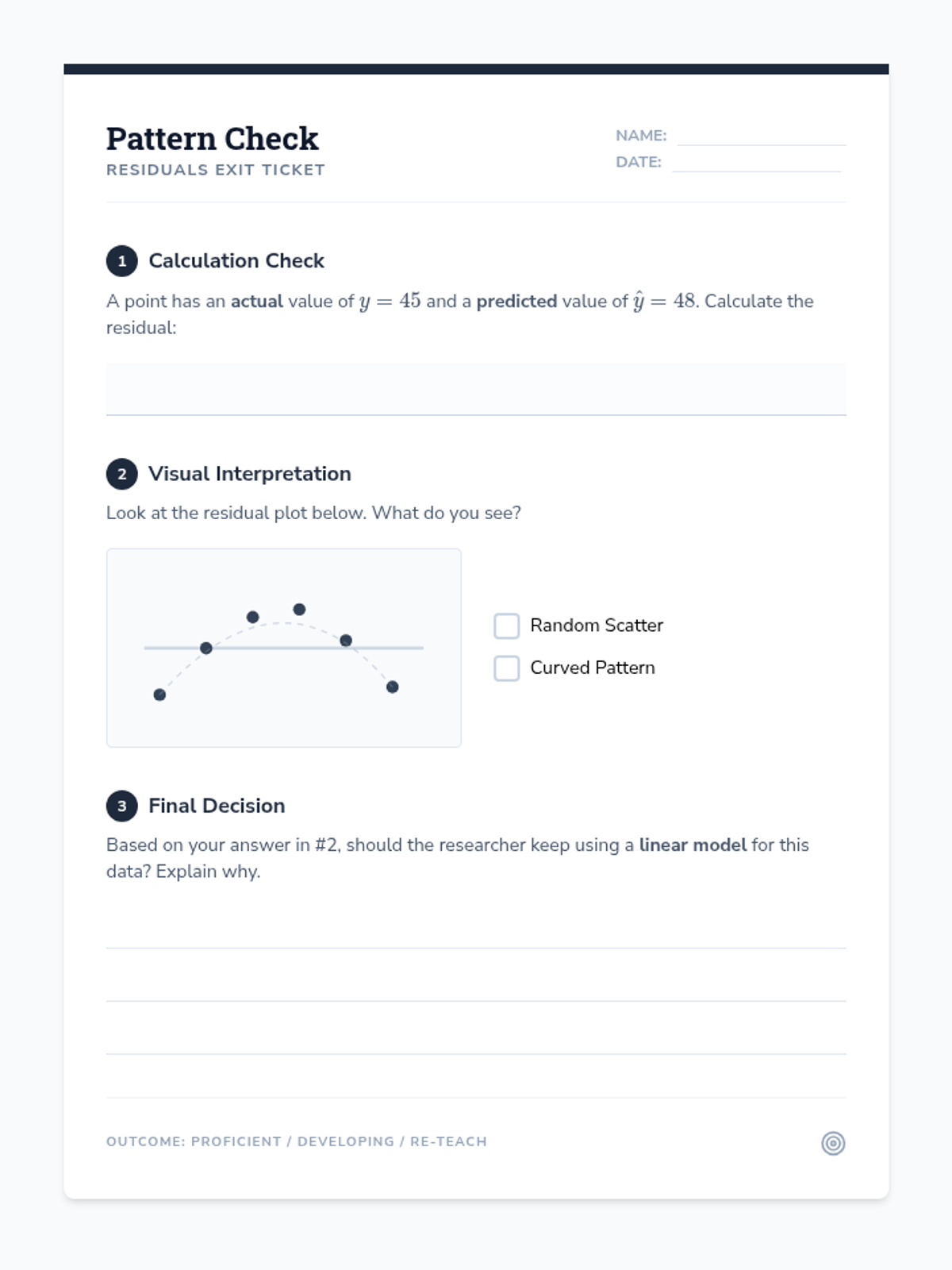Select the Calculation Check heading

[236, 261]
